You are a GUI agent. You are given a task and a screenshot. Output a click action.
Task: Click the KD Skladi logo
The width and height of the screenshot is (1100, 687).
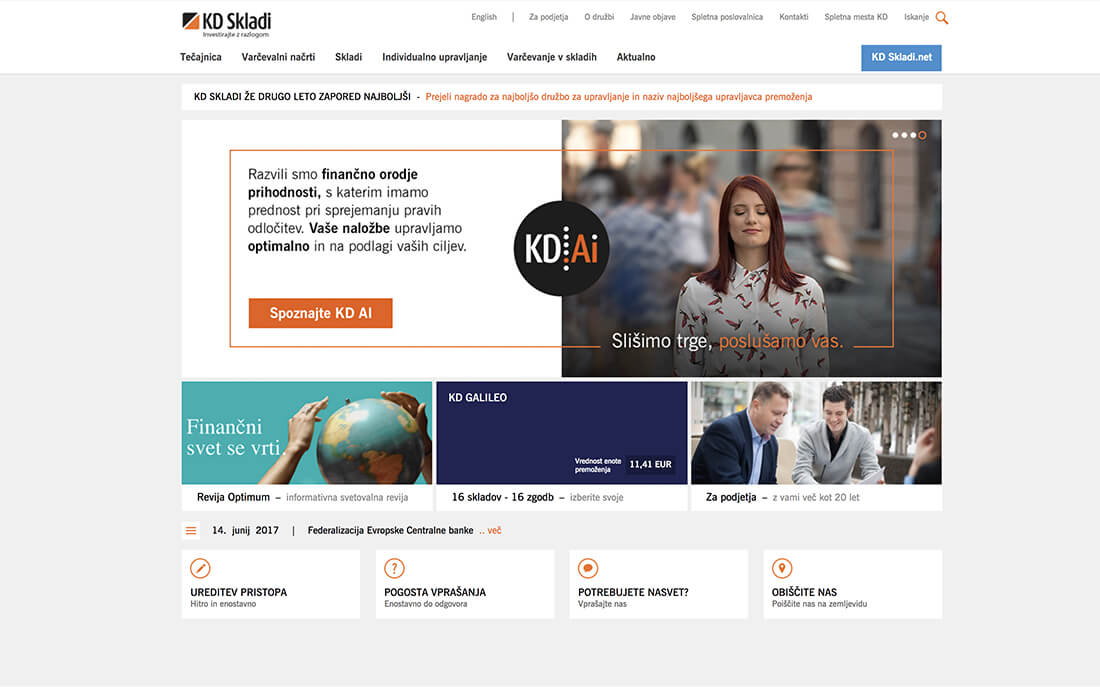(x=227, y=23)
